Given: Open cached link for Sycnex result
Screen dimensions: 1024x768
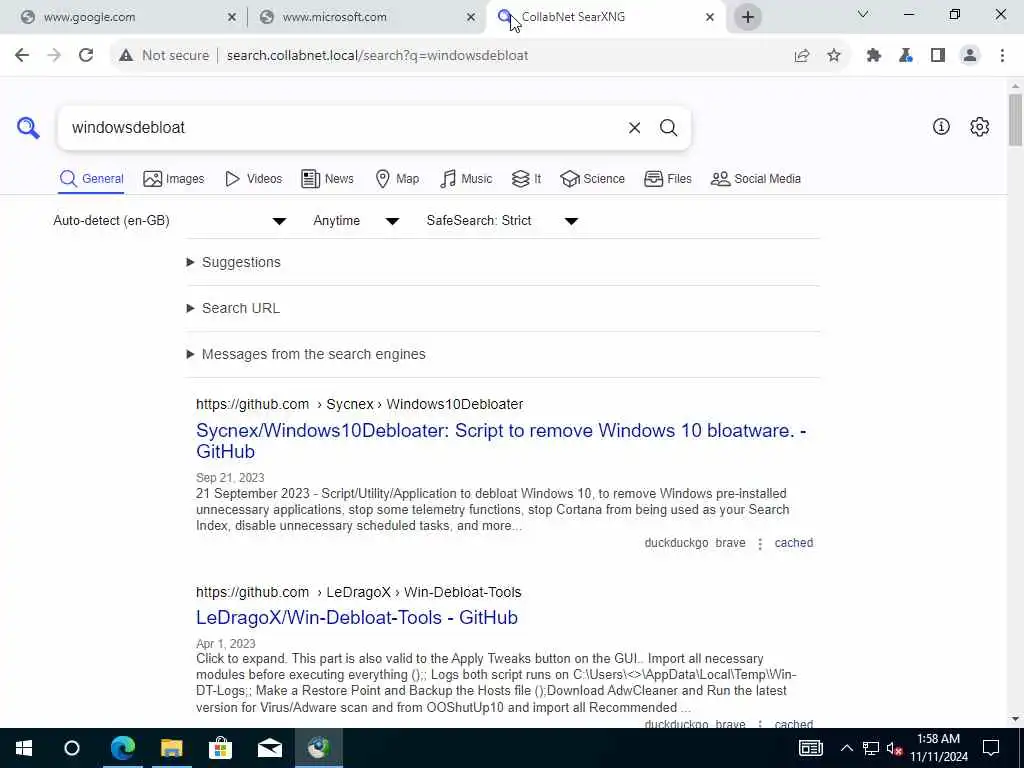Looking at the screenshot, I should click(793, 543).
